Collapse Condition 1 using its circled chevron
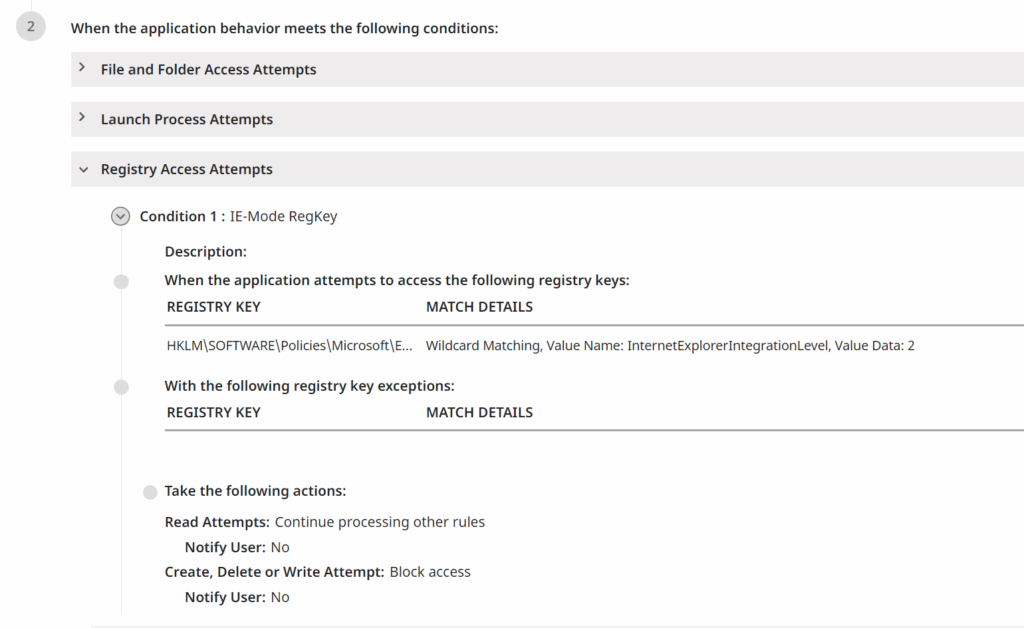This screenshot has height=628, width=1024. pyautogui.click(x=121, y=216)
